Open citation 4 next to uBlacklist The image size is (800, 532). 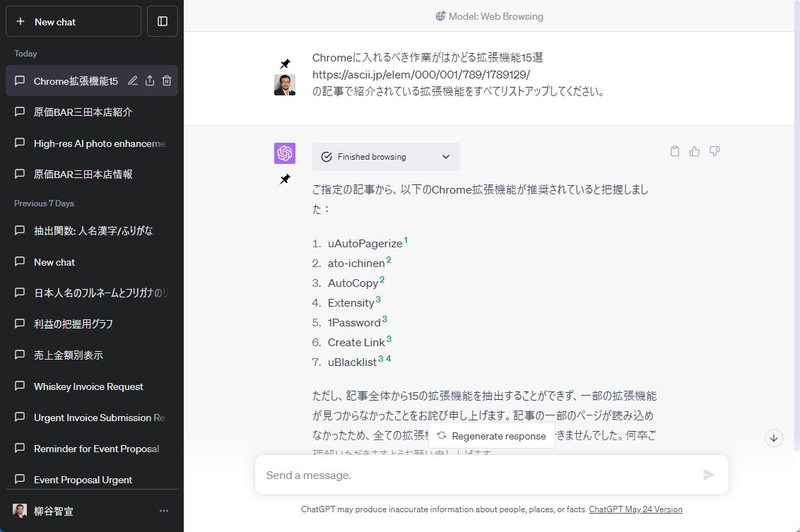pyautogui.click(x=389, y=359)
